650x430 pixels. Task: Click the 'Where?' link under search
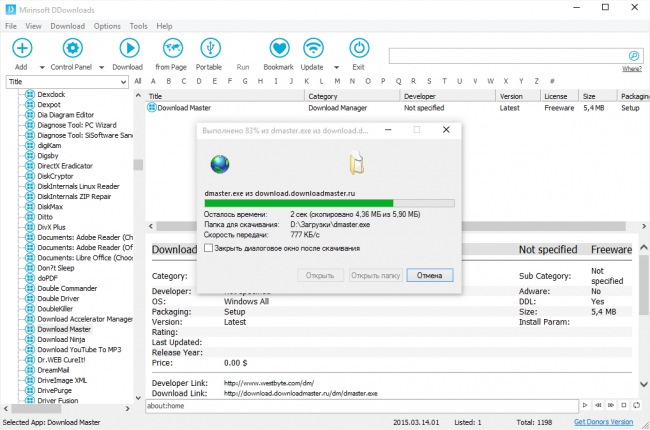tap(632, 69)
